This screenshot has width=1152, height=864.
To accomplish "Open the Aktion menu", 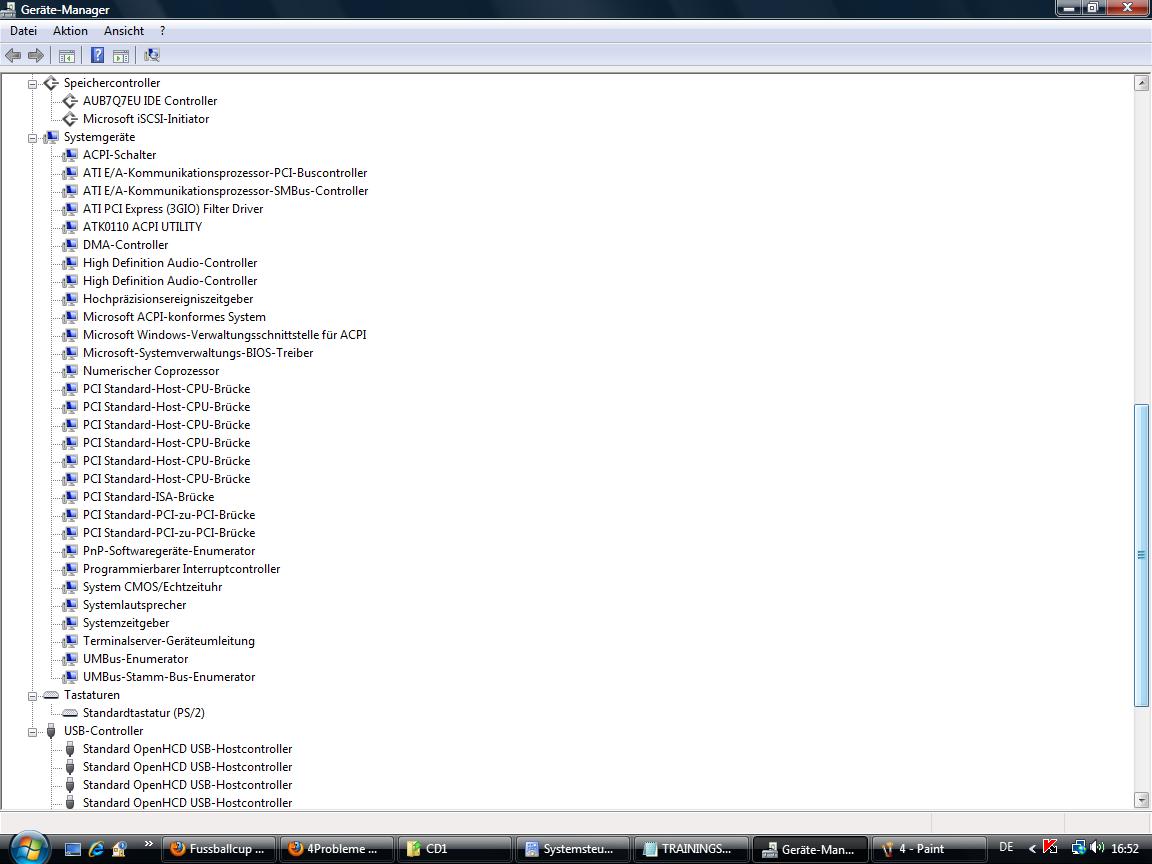I will point(71,31).
